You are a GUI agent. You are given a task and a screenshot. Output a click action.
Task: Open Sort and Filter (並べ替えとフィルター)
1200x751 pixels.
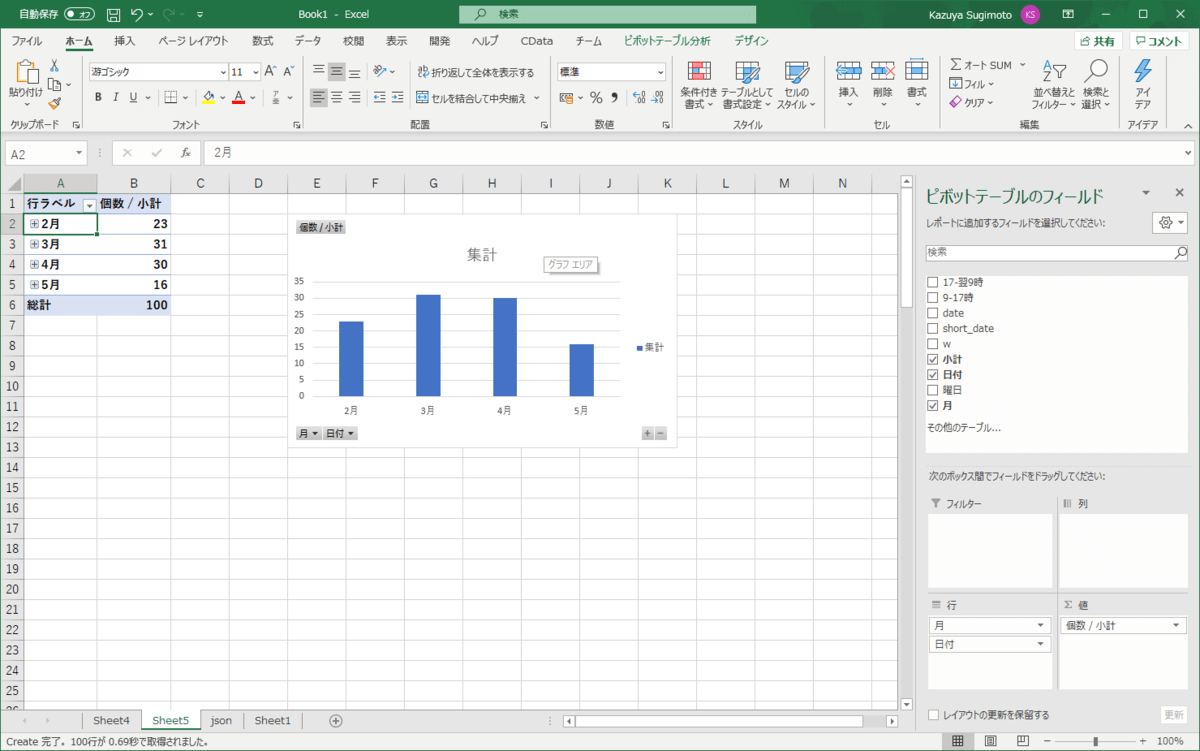pyautogui.click(x=1054, y=84)
